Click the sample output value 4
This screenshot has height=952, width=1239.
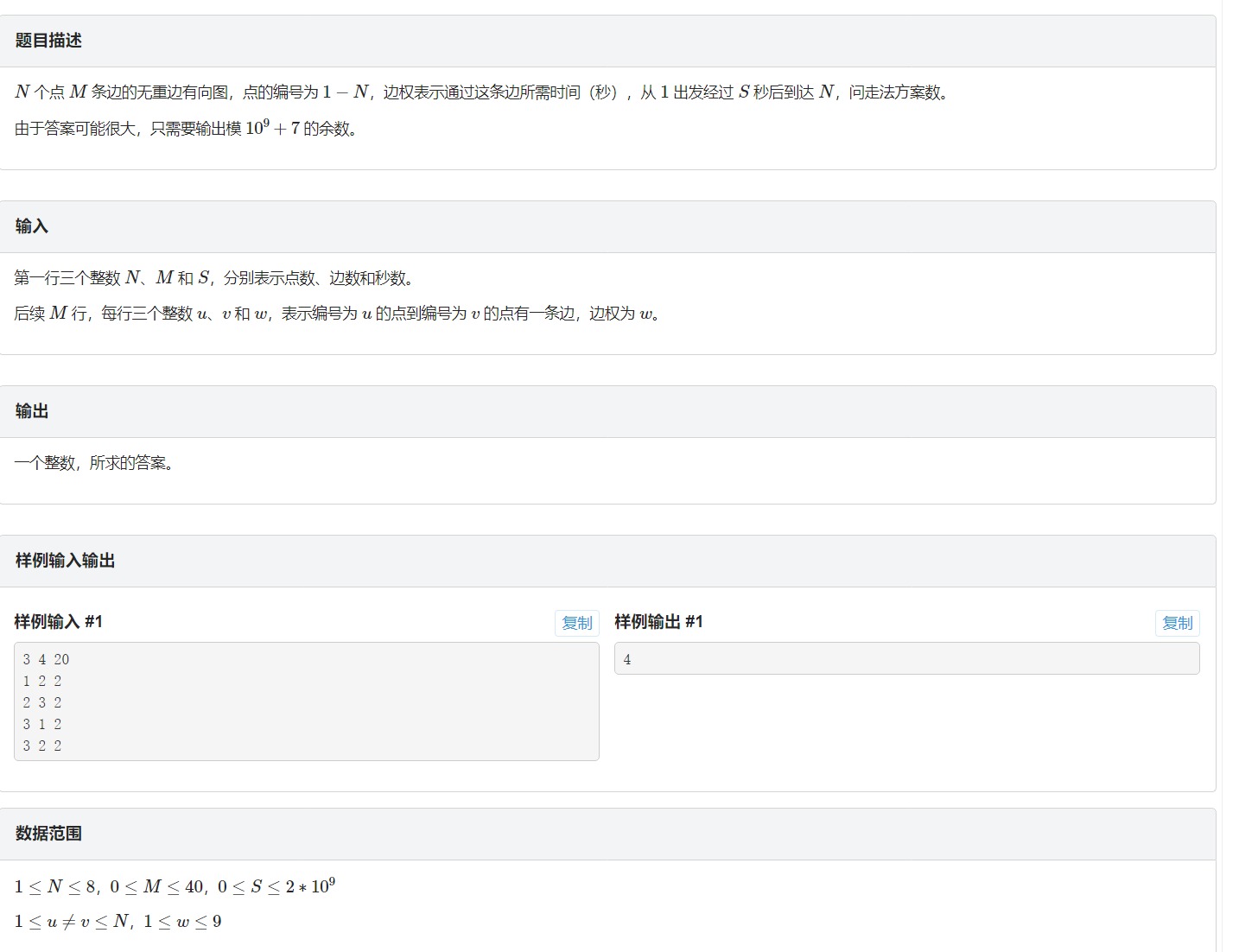(x=627, y=659)
